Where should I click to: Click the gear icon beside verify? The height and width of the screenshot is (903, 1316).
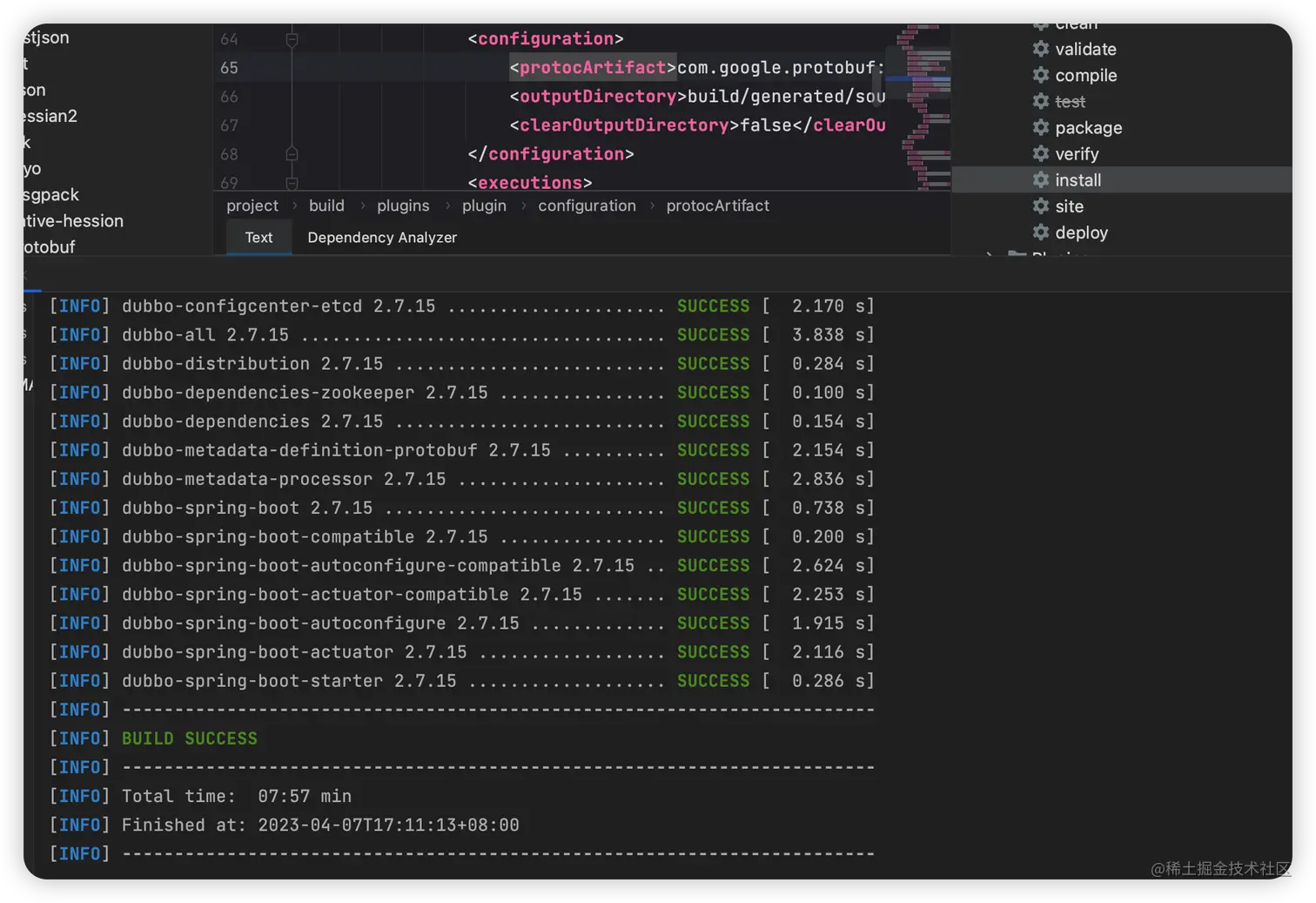point(1040,153)
